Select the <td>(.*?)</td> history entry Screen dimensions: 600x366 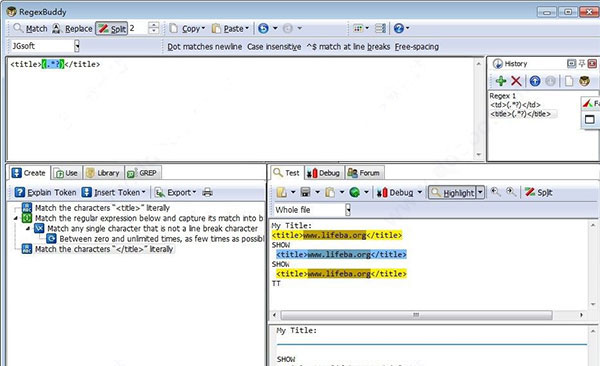[515, 105]
